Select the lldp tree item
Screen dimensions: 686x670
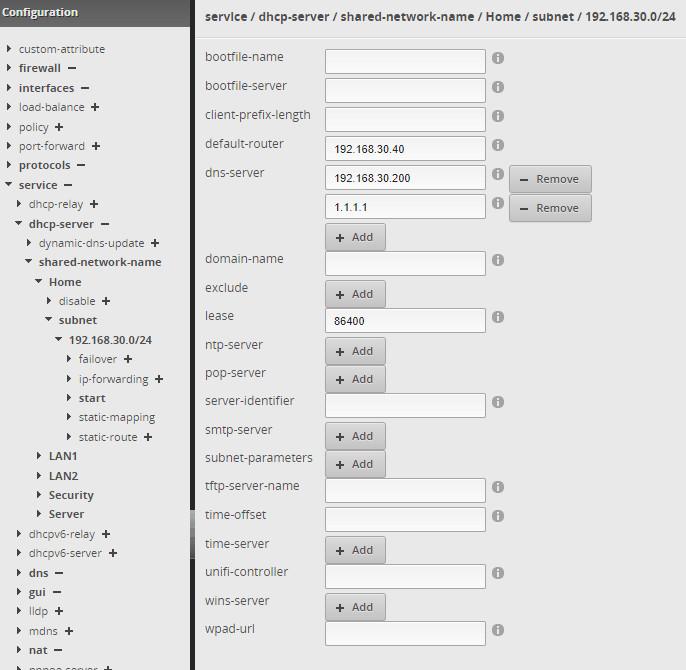38,611
